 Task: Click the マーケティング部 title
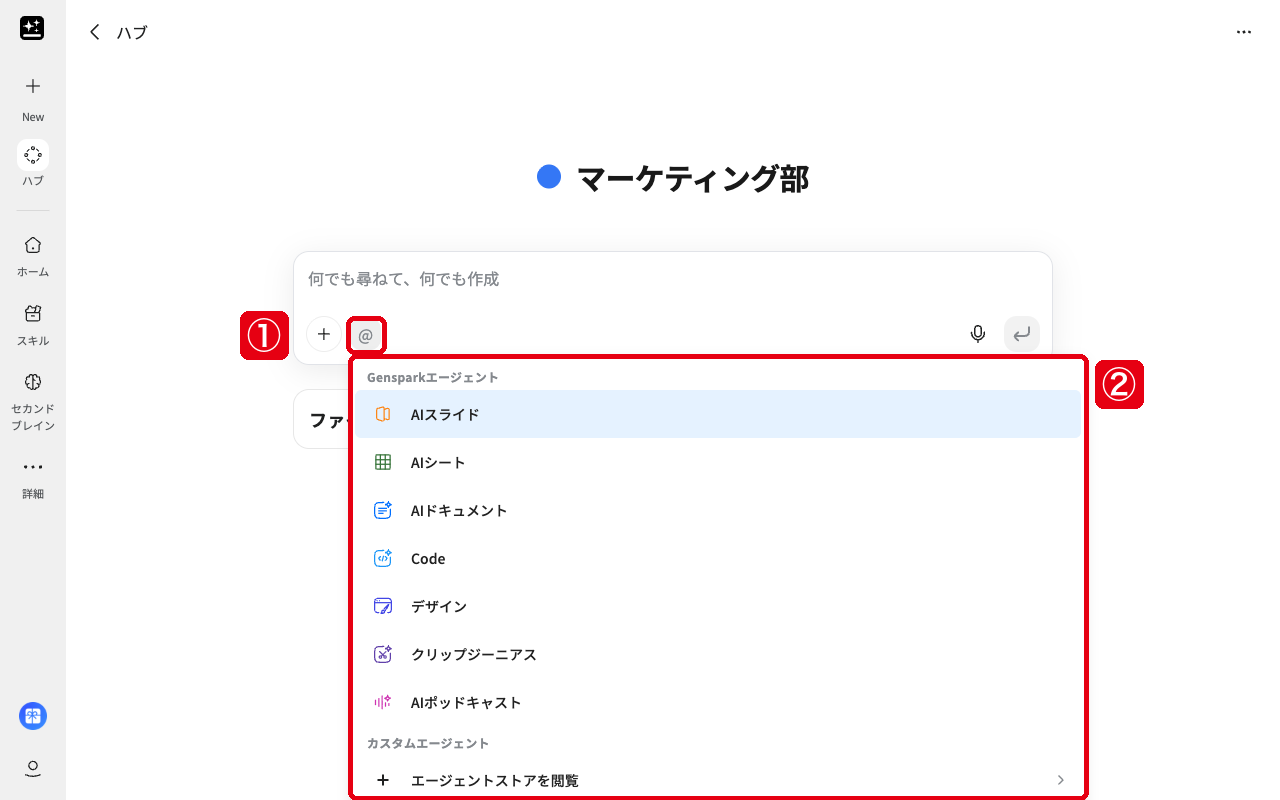click(693, 179)
